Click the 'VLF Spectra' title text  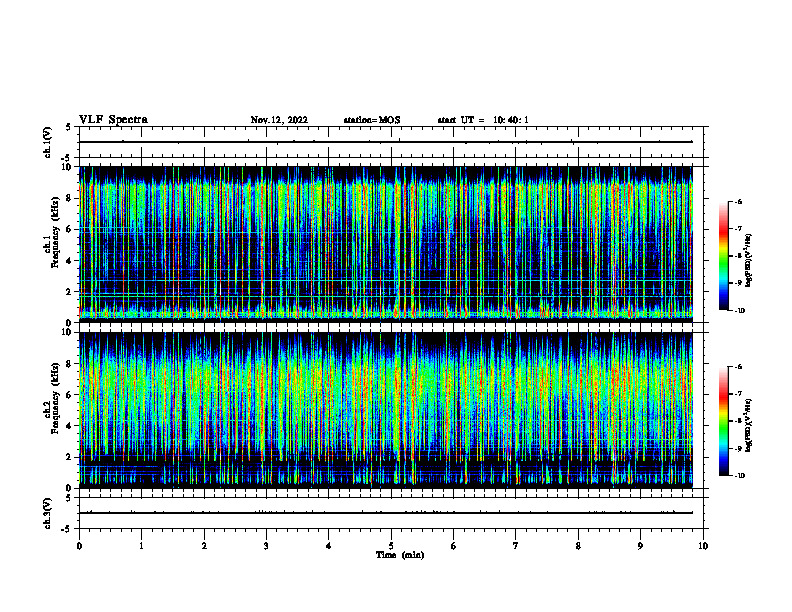(113, 120)
